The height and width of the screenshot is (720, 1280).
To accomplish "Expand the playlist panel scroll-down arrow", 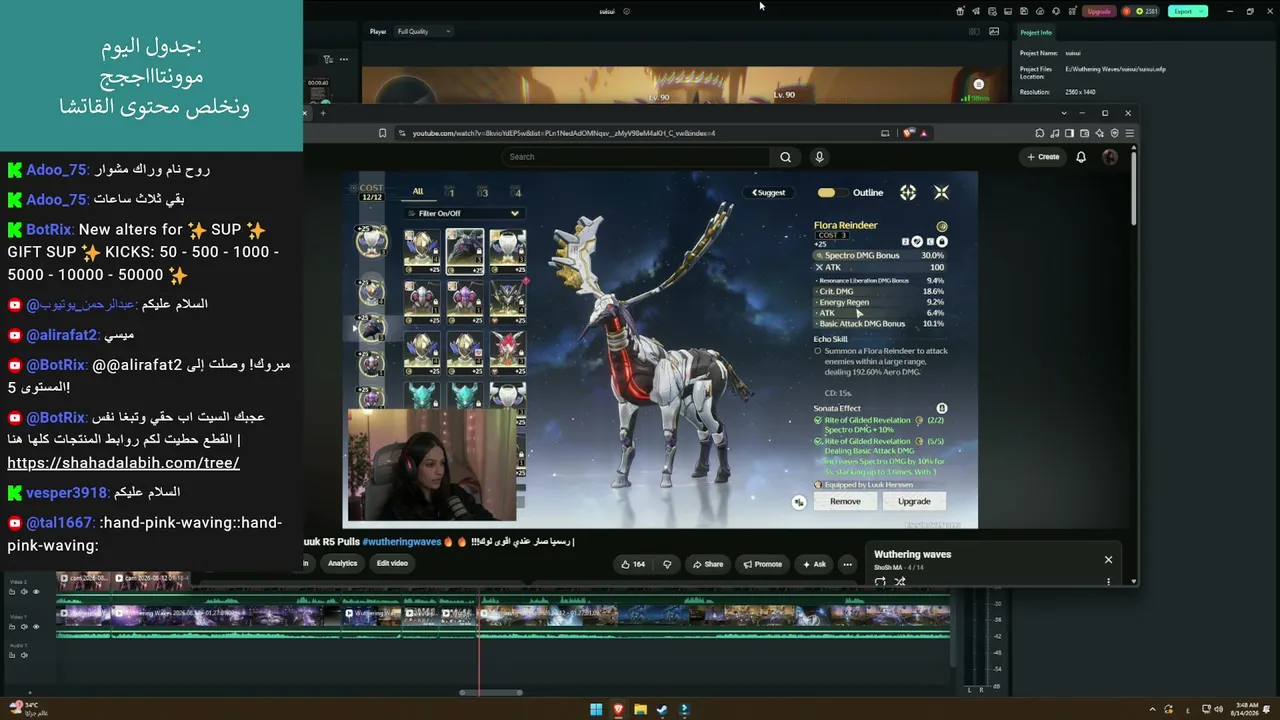I will click(x=1133, y=581).
